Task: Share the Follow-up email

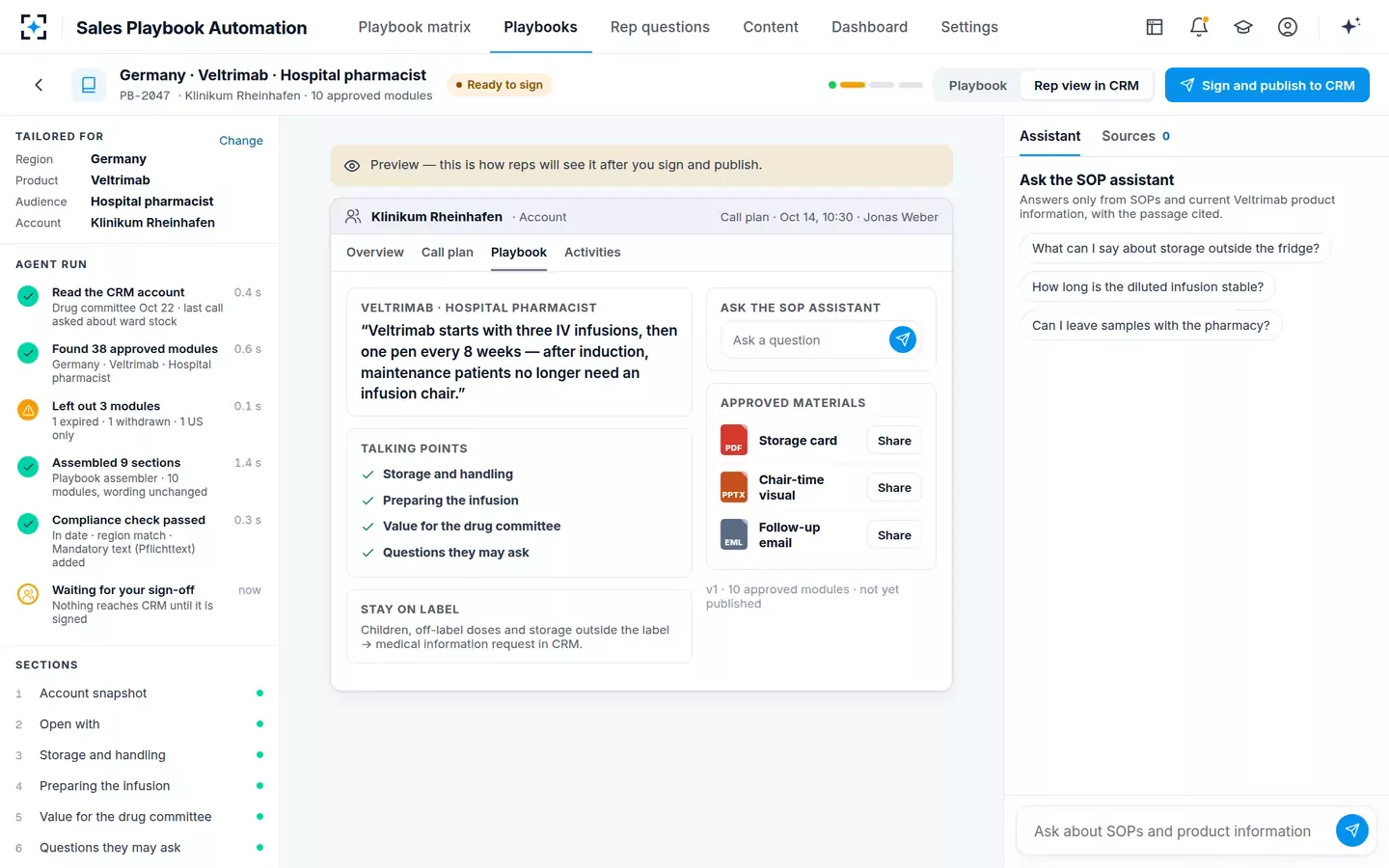Action: pos(894,535)
